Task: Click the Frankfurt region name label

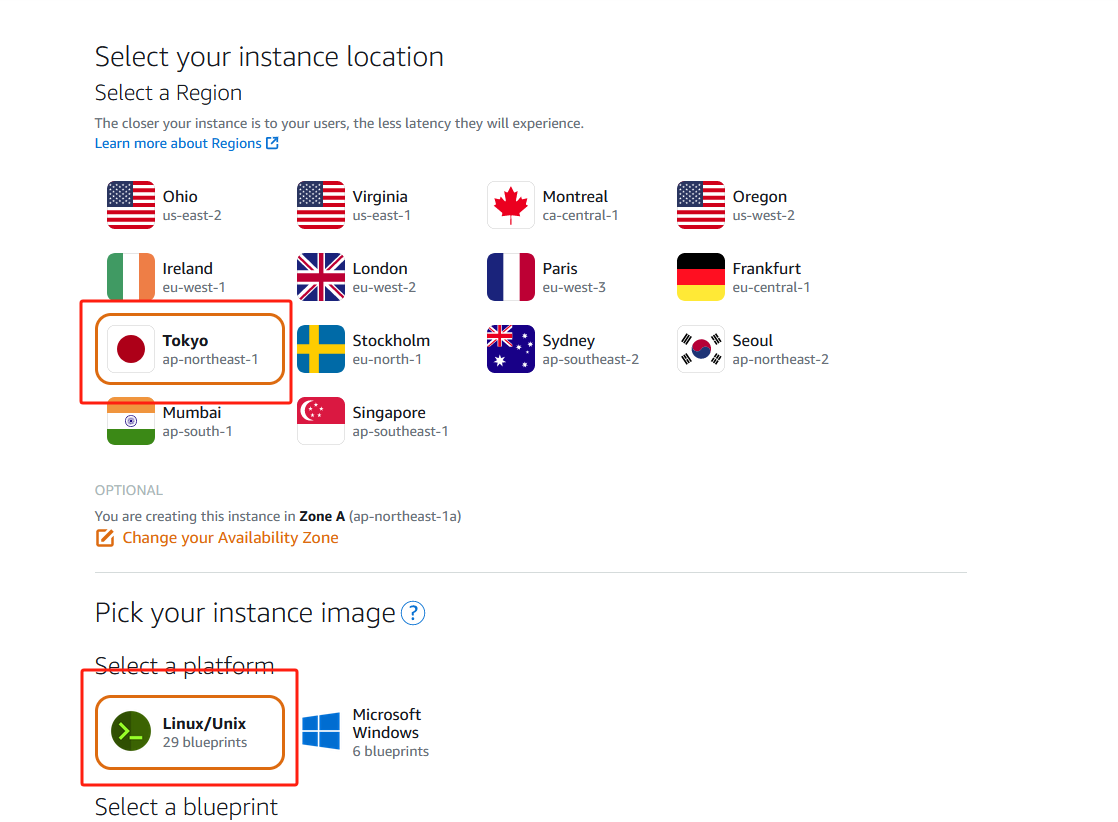Action: click(x=766, y=268)
